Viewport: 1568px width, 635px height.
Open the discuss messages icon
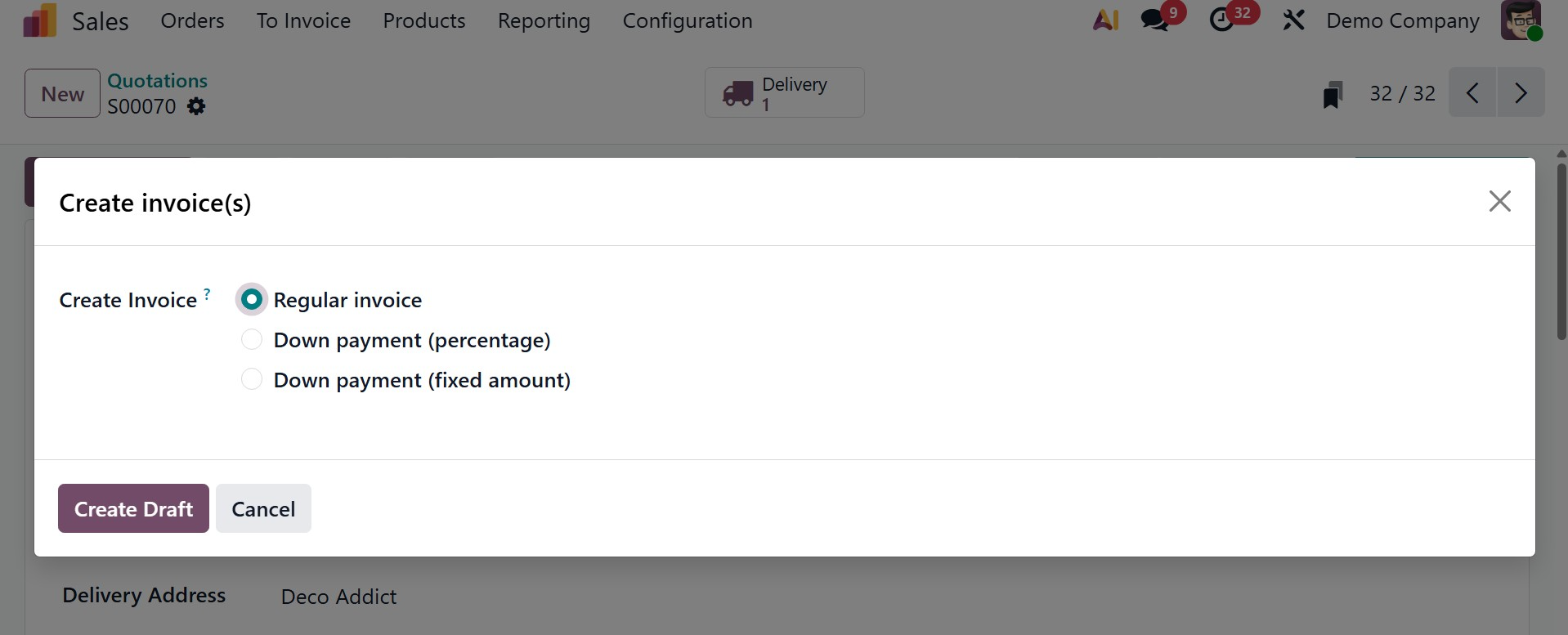click(1155, 20)
